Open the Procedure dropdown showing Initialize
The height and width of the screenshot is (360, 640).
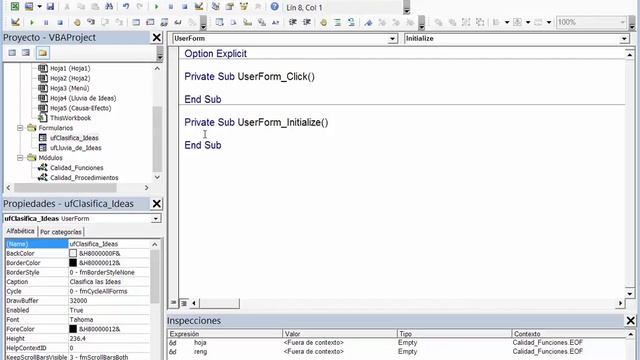coord(624,39)
